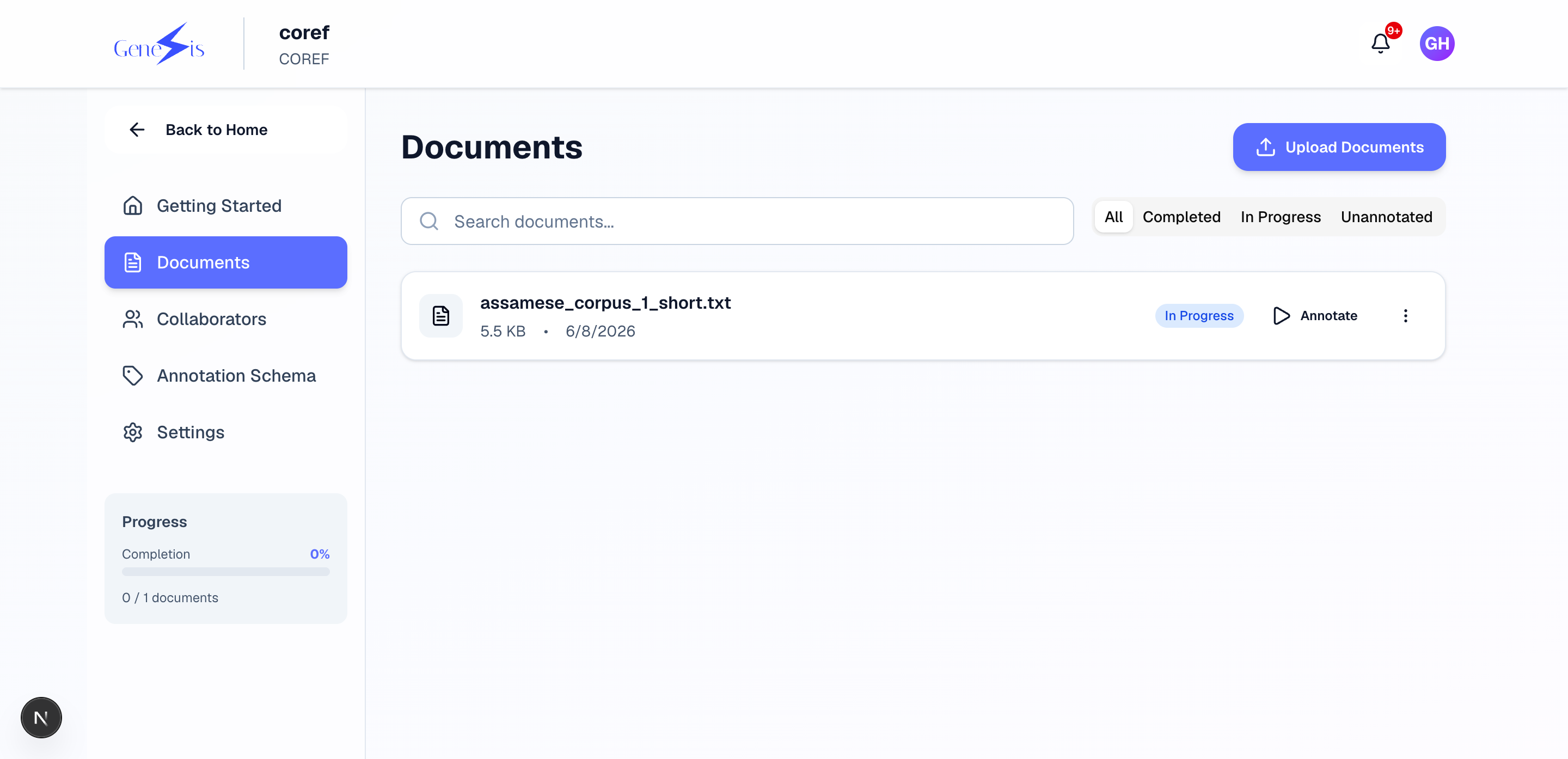Image resolution: width=1568 pixels, height=759 pixels.
Task: Go to Getting Started page
Action: (226, 206)
